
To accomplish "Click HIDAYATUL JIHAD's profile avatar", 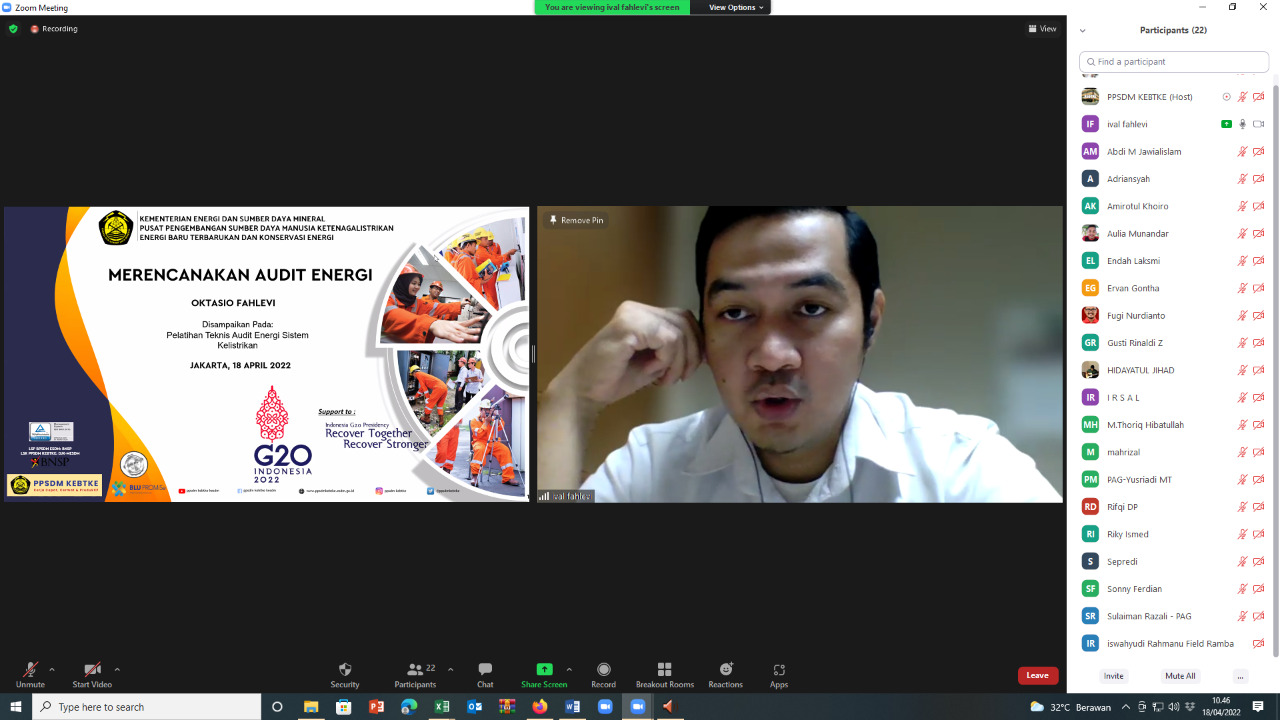I will tap(1090, 370).
